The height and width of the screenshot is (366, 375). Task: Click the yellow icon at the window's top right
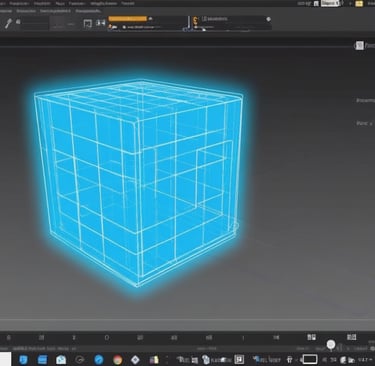359,4
